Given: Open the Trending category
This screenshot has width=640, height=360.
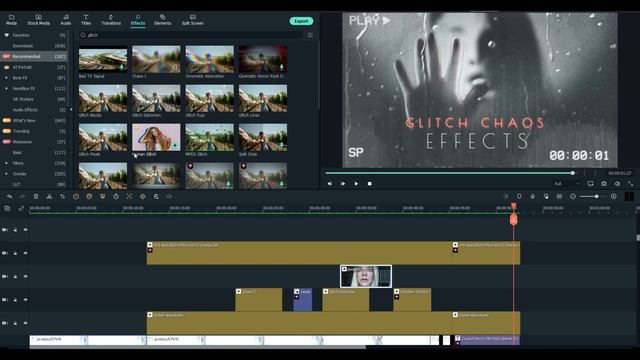Looking at the screenshot, I should (33, 131).
